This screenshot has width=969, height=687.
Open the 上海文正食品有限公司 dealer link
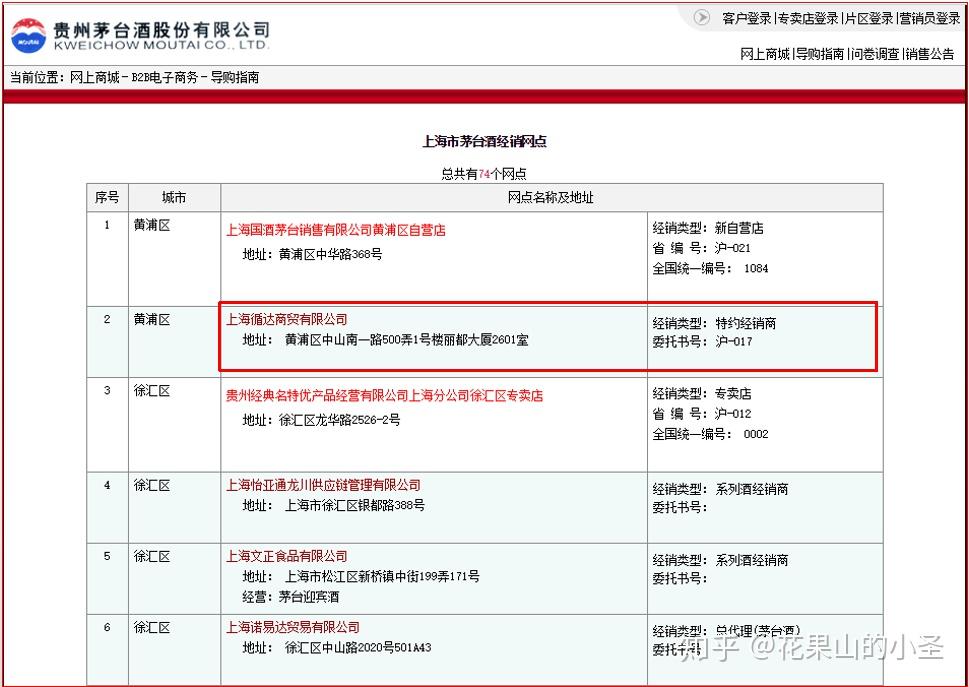coord(287,556)
